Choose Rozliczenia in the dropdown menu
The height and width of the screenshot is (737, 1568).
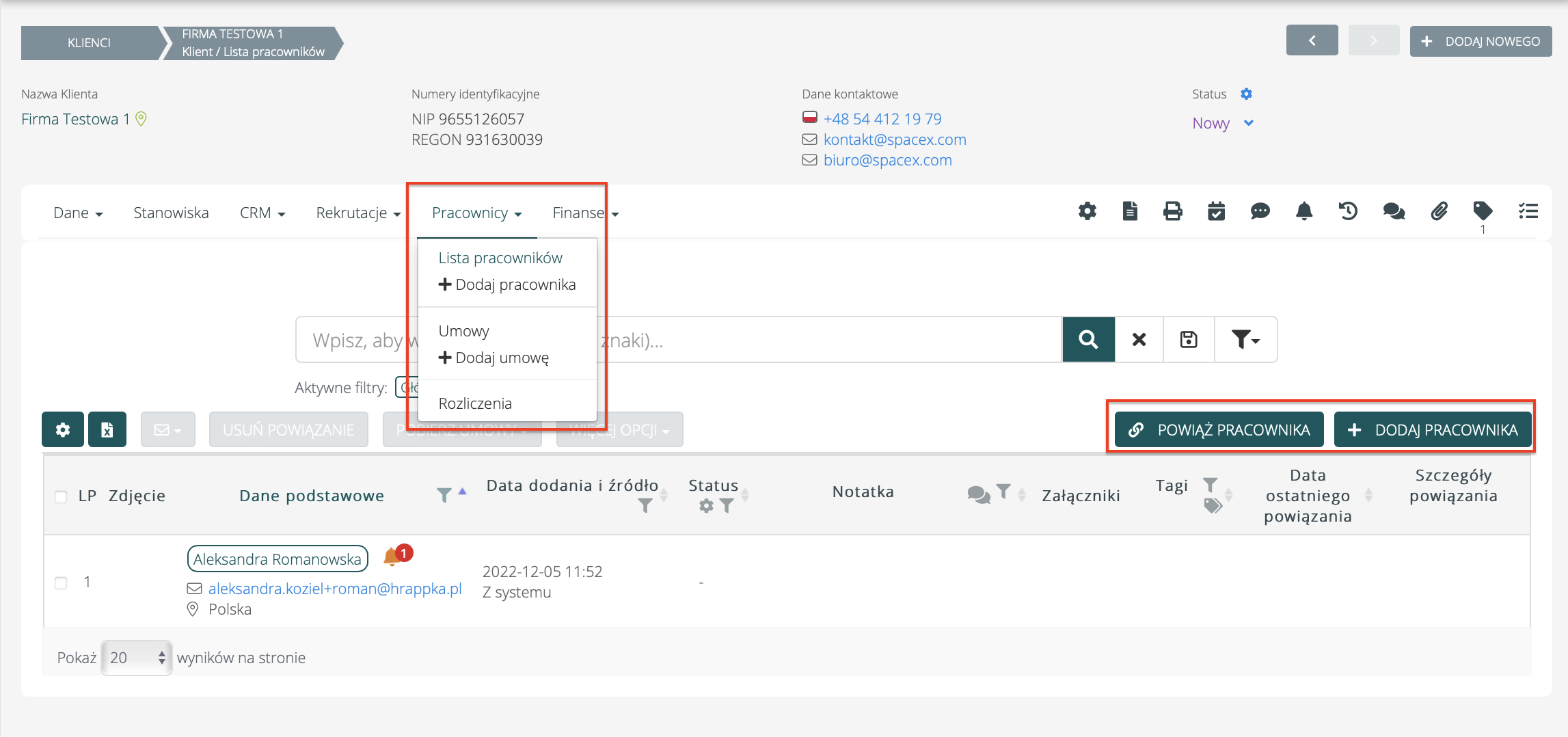point(475,403)
